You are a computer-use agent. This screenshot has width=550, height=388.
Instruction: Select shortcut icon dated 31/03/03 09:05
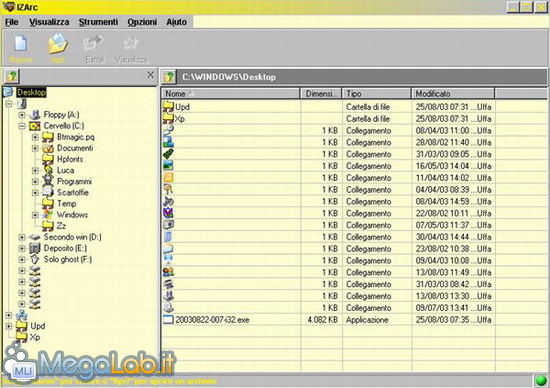(168, 154)
